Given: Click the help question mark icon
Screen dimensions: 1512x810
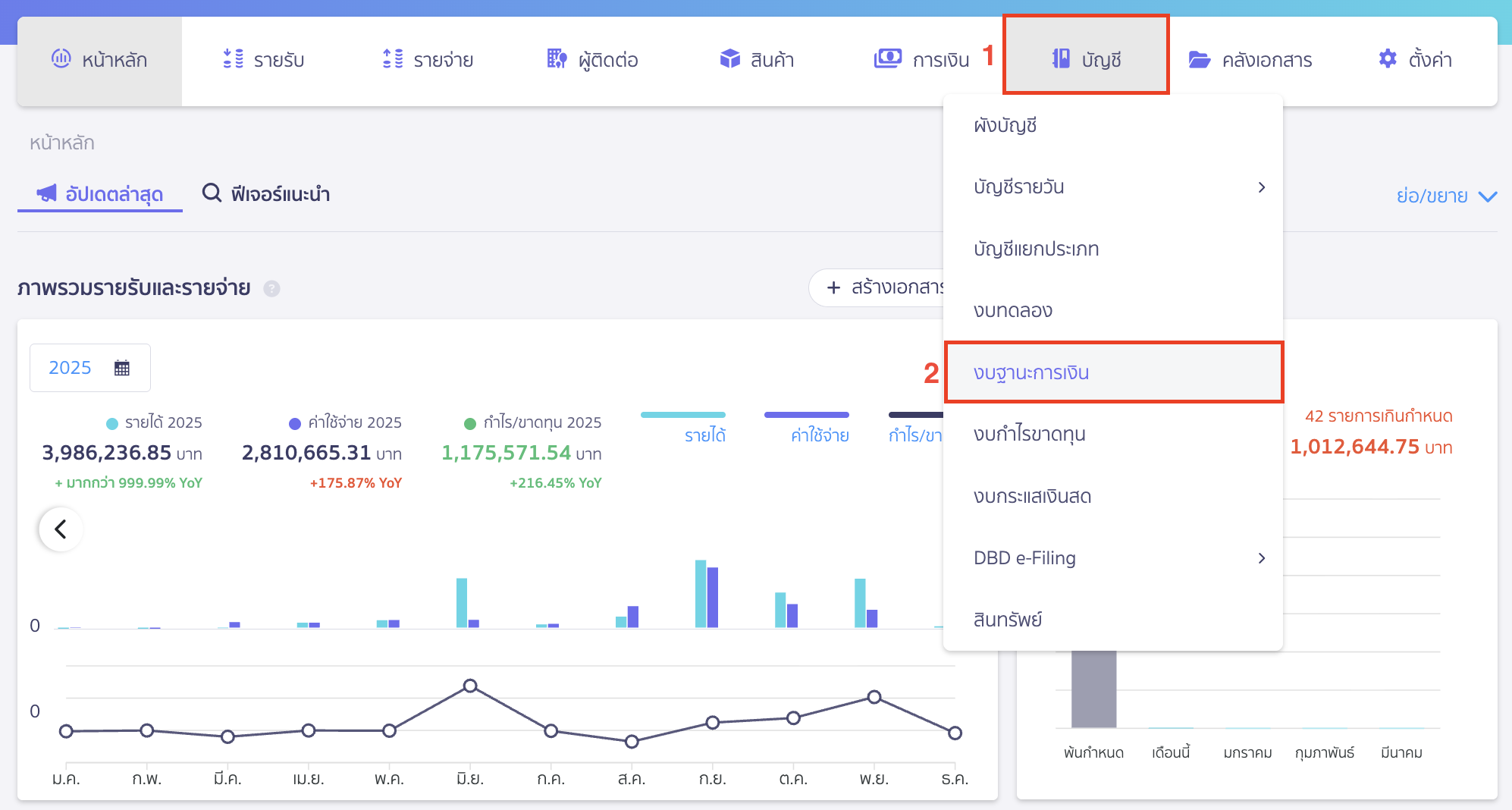Looking at the screenshot, I should click(x=271, y=289).
